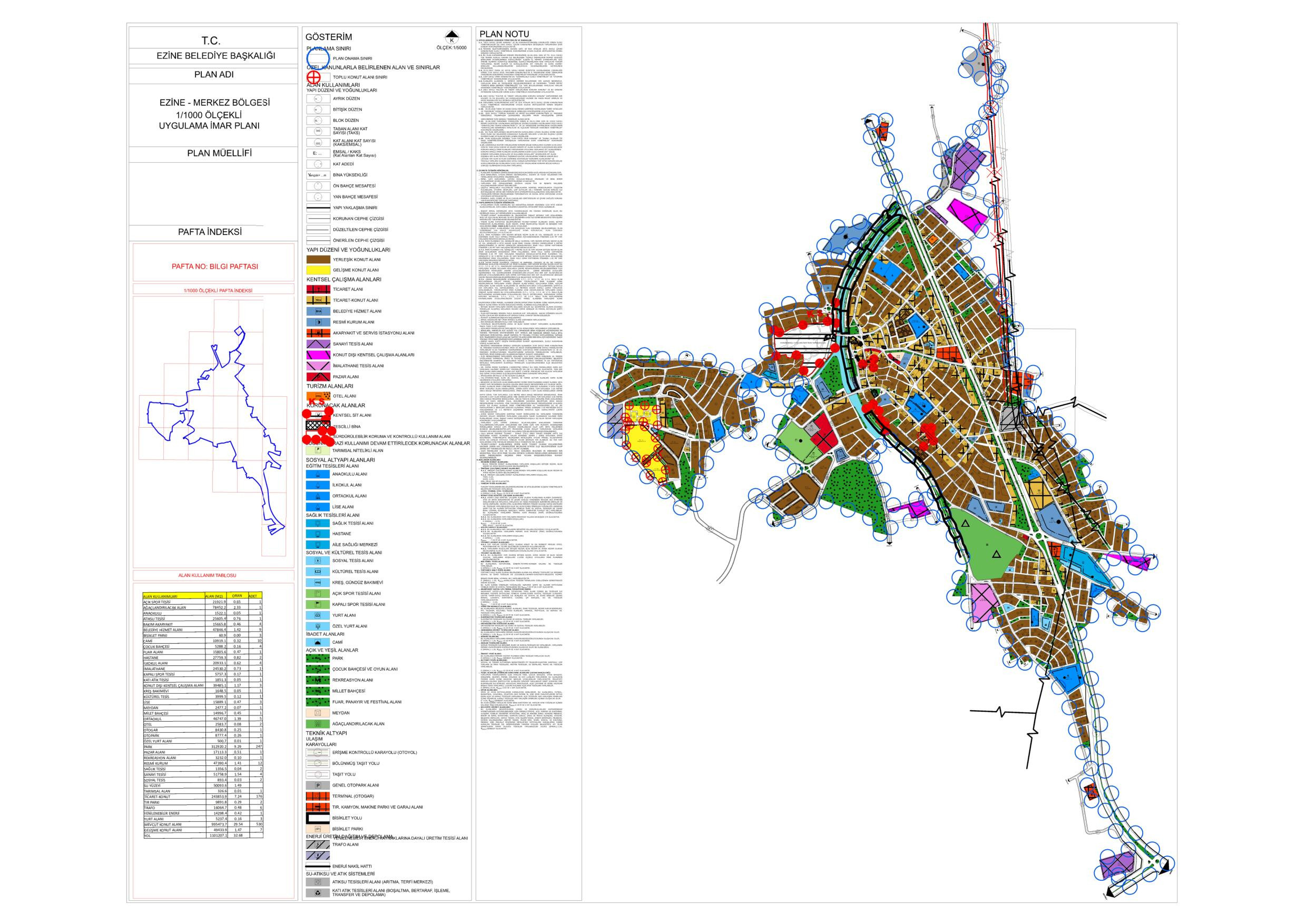Screen dimensions: 1307x924
Task: Click the Katı Atık Tesisleri recycle icon
Action: click(x=318, y=893)
